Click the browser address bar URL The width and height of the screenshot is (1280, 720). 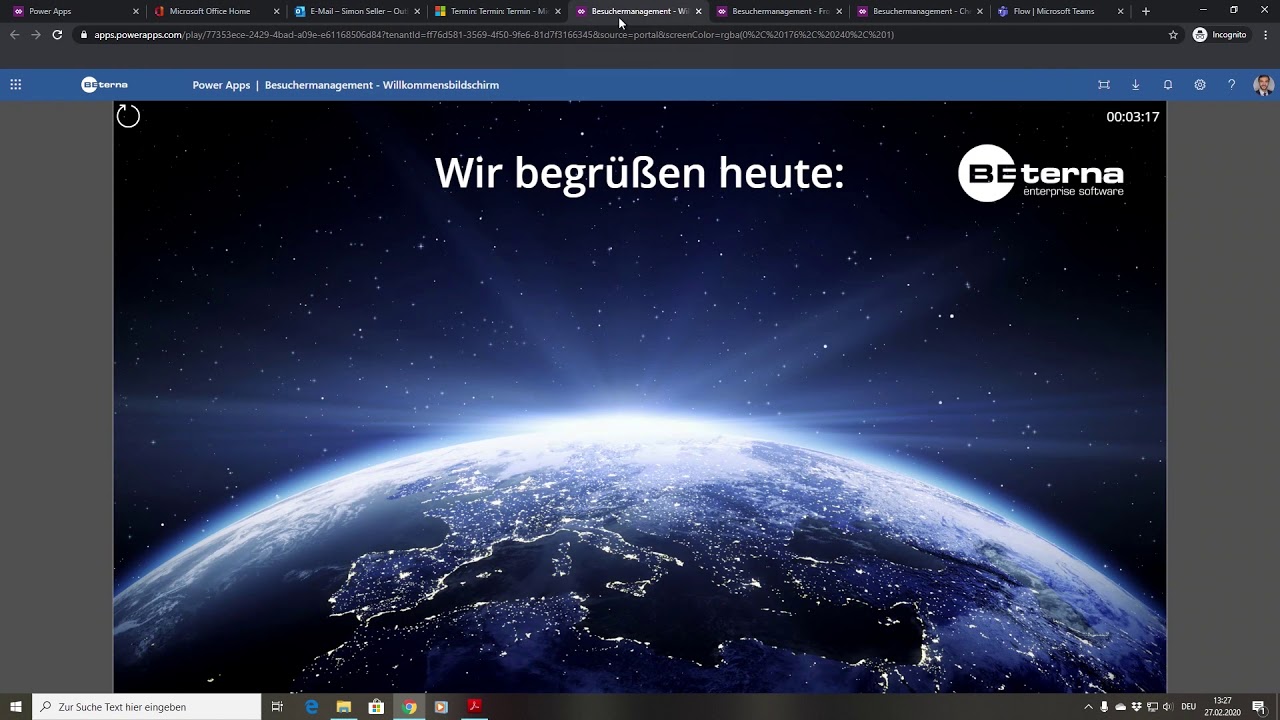point(494,34)
